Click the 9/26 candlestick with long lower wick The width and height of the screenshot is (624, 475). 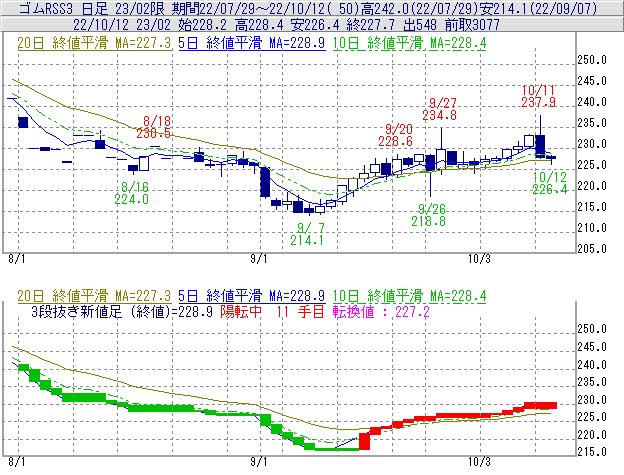pyautogui.click(x=430, y=175)
